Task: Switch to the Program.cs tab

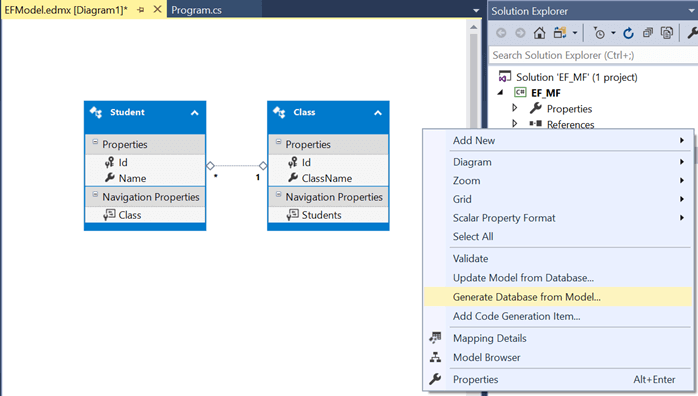Action: [x=196, y=10]
